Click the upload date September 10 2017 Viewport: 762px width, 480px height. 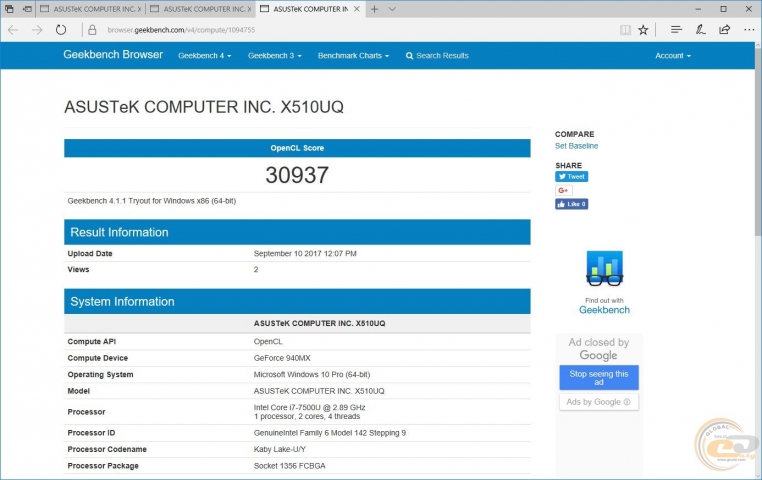point(305,254)
